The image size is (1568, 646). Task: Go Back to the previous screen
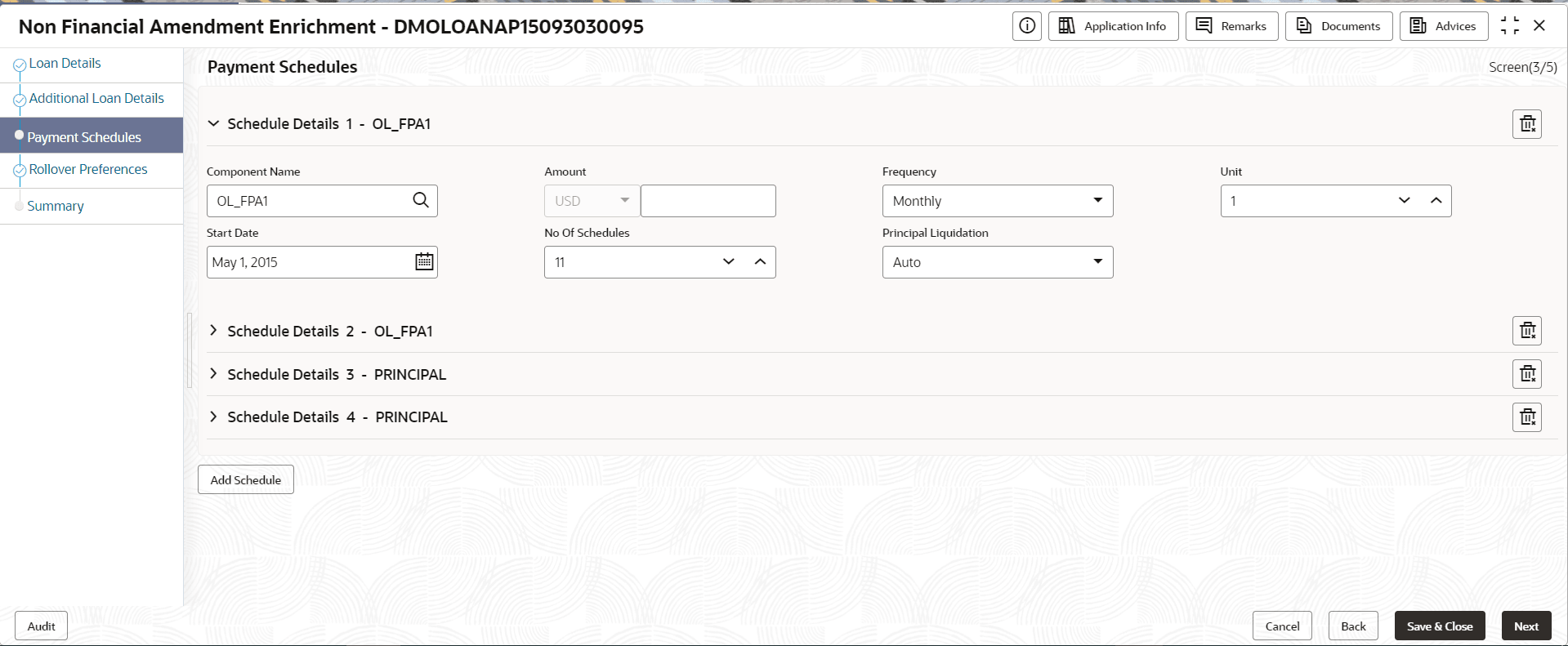point(1353,626)
